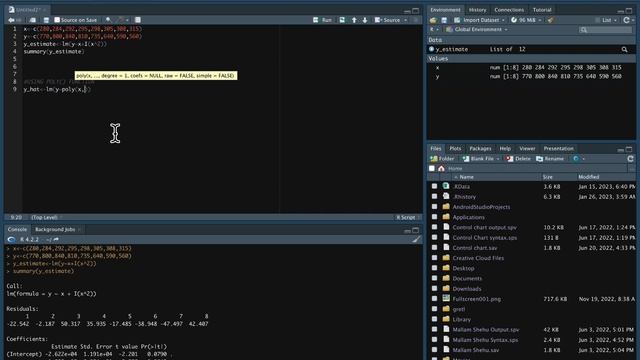Click the Source button

pos(388,20)
